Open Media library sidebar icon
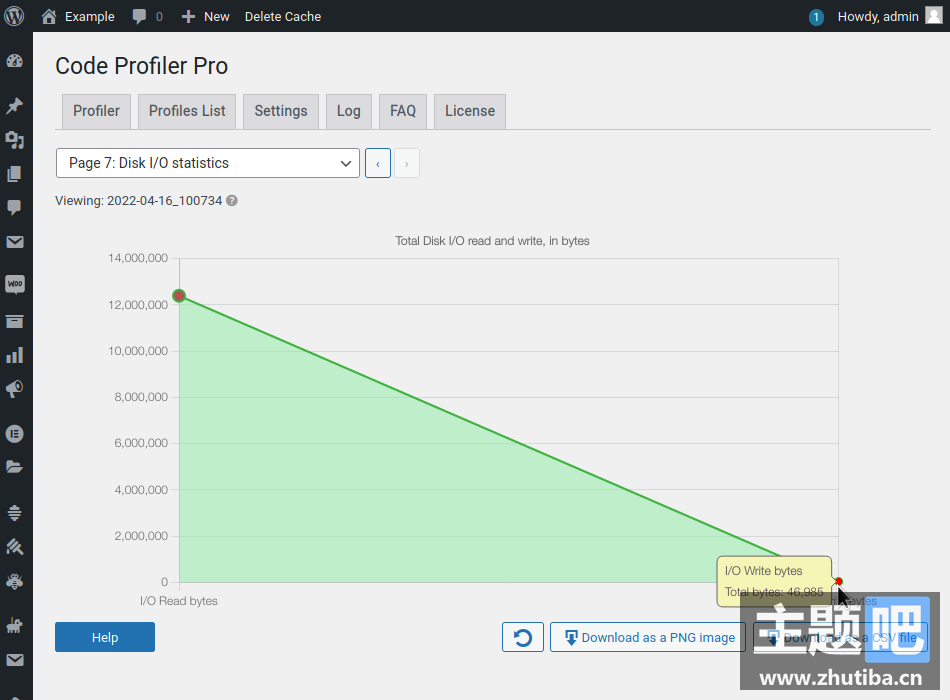Screen dimensions: 950x700 (15, 141)
